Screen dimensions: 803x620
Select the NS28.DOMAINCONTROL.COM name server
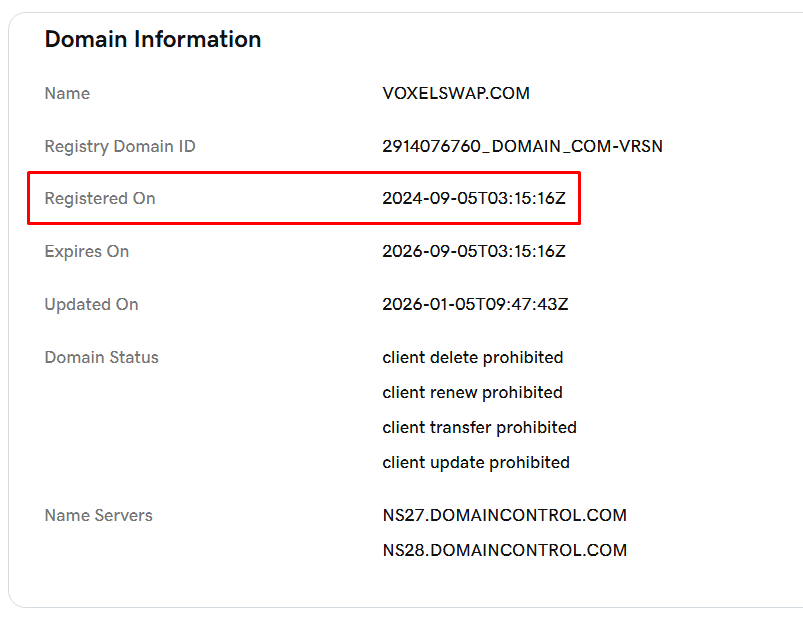pyautogui.click(x=504, y=551)
